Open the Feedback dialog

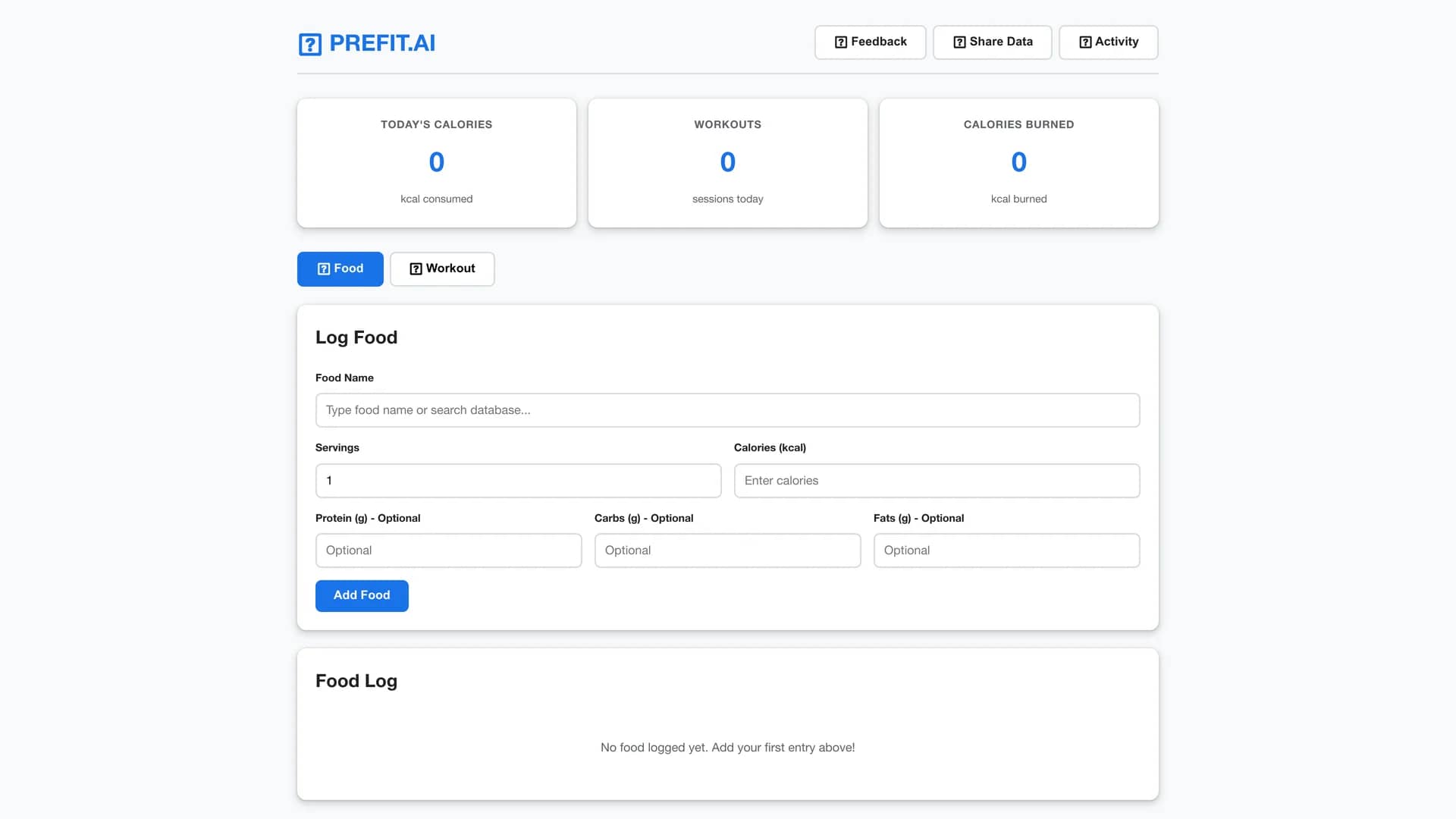click(870, 42)
